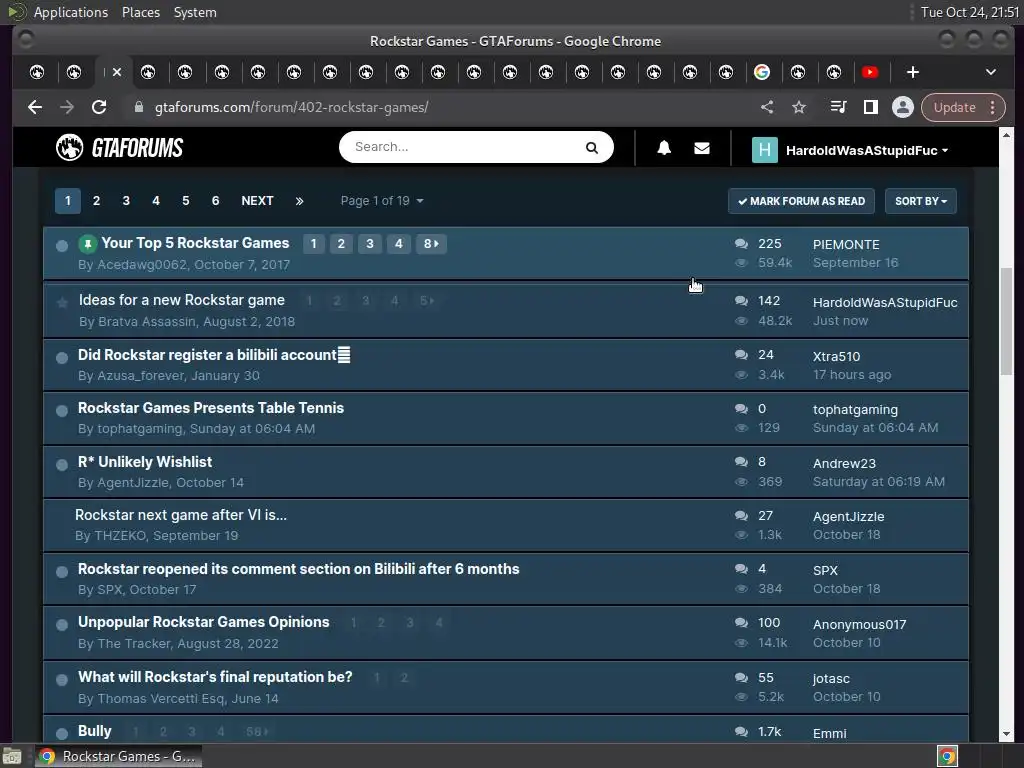1024x768 pixels.
Task: Click the star marker on Ideas topic
Action: tap(62, 302)
